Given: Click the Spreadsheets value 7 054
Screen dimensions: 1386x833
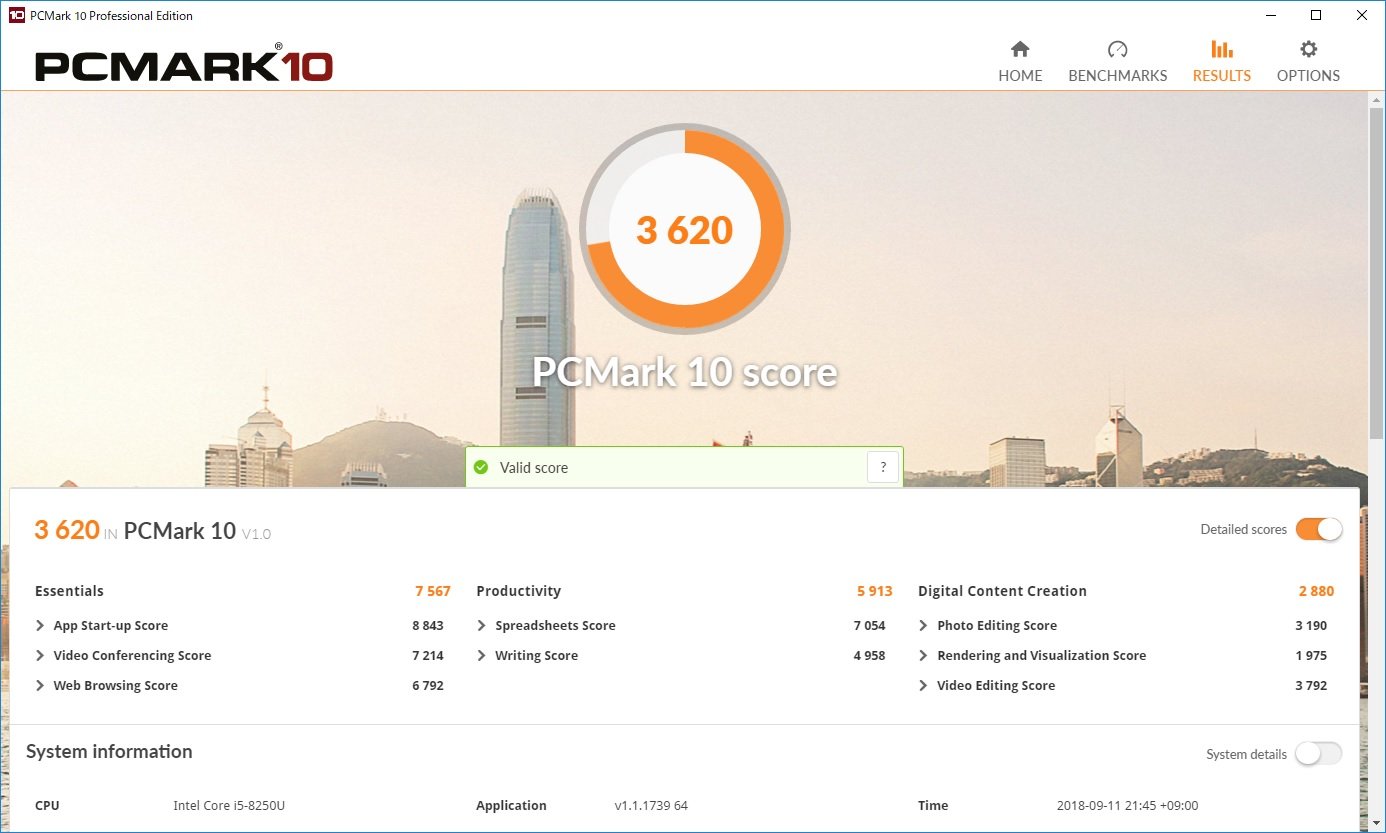Looking at the screenshot, I should tap(869, 626).
